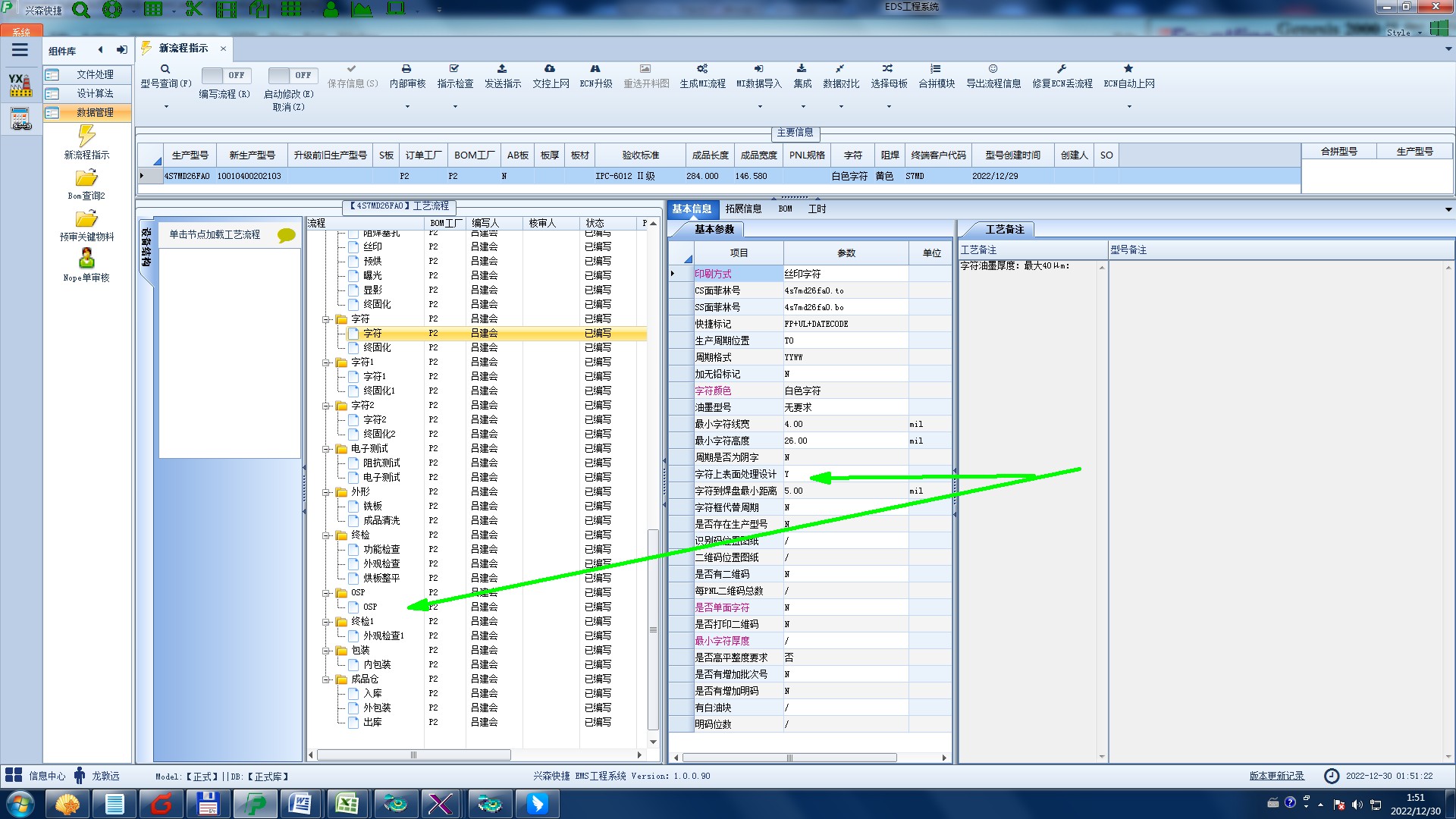
Task: Collapse the 组件库 panel with left arrow
Action: click(x=100, y=50)
